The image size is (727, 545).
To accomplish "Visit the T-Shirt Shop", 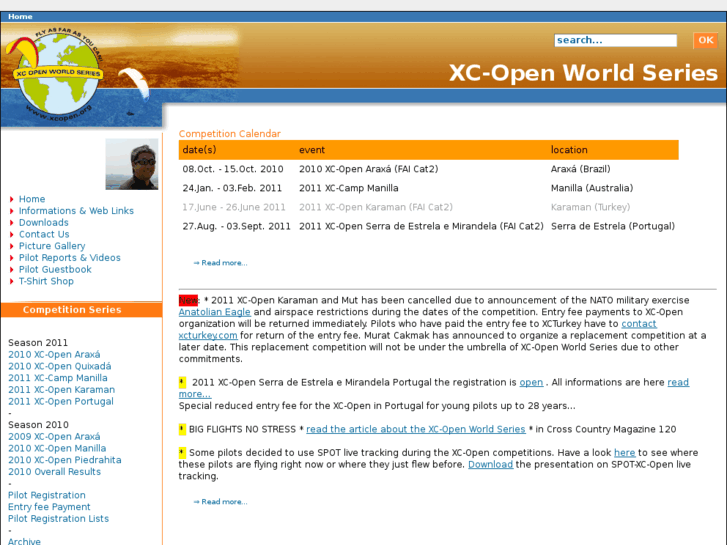I will tap(46, 281).
